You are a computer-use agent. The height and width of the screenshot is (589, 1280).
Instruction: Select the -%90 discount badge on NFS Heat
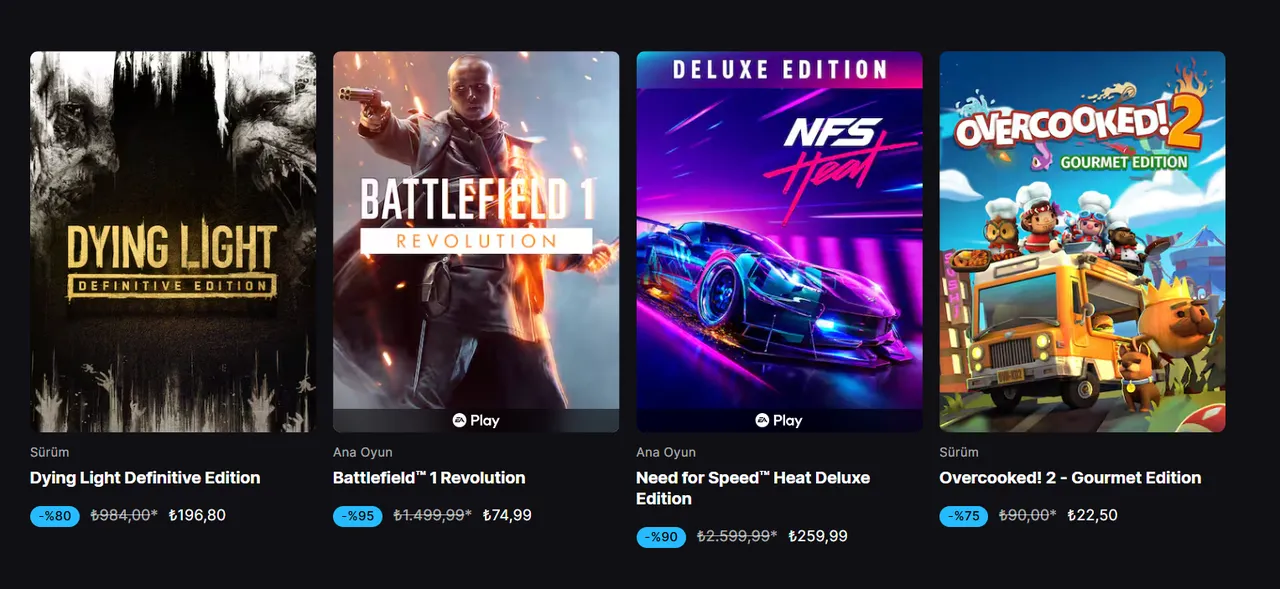point(661,537)
